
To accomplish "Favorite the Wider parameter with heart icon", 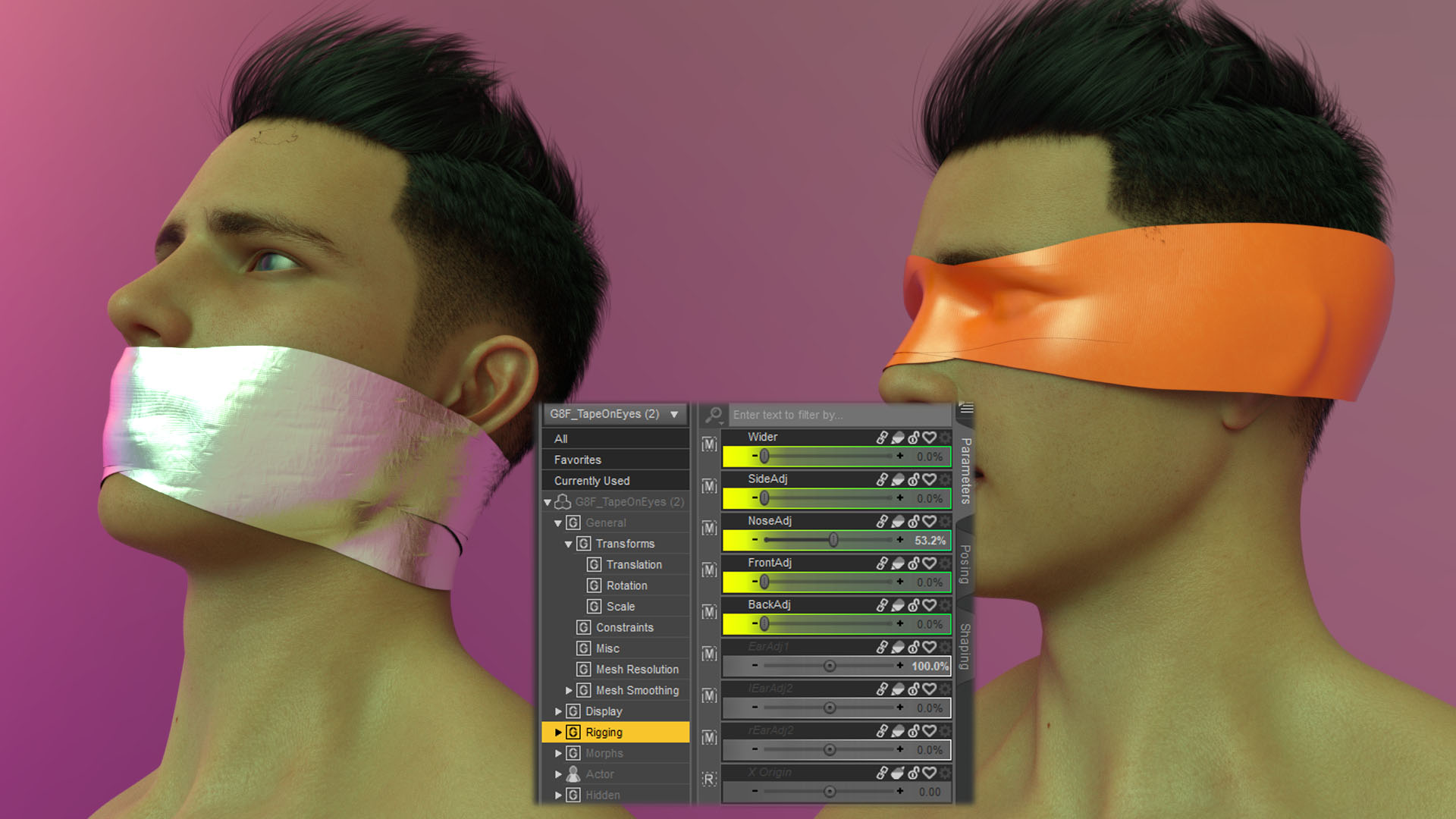I will (x=930, y=438).
